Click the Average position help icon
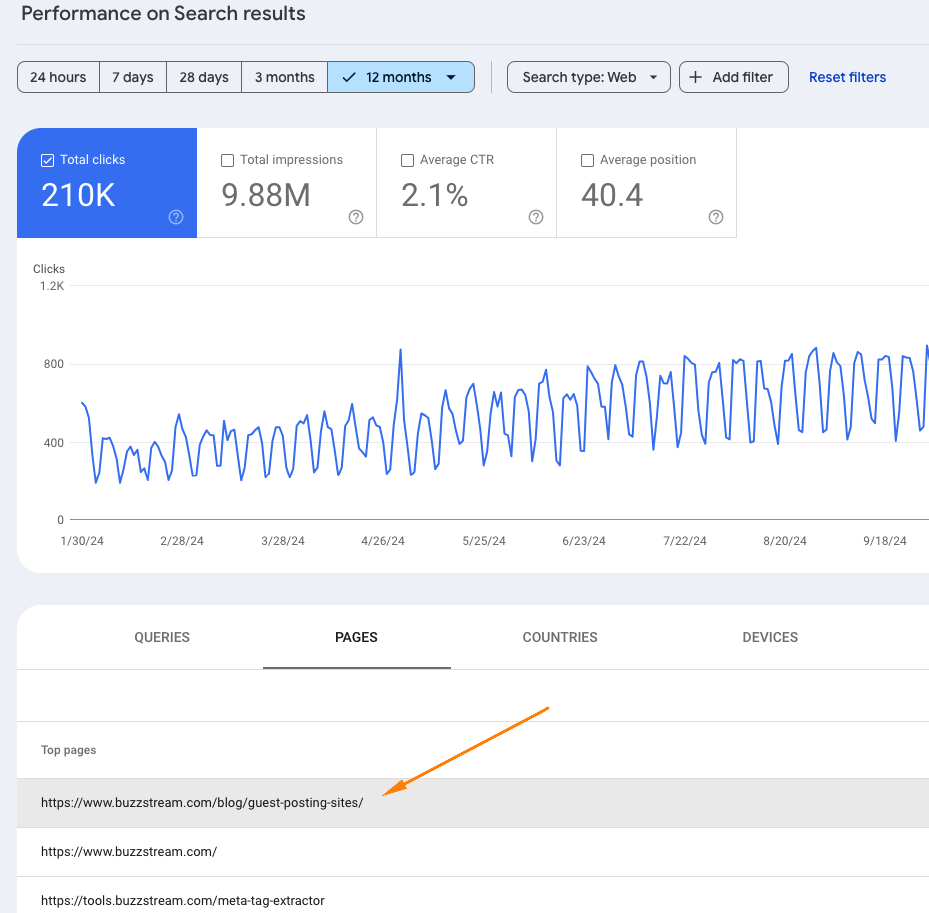 pos(715,217)
